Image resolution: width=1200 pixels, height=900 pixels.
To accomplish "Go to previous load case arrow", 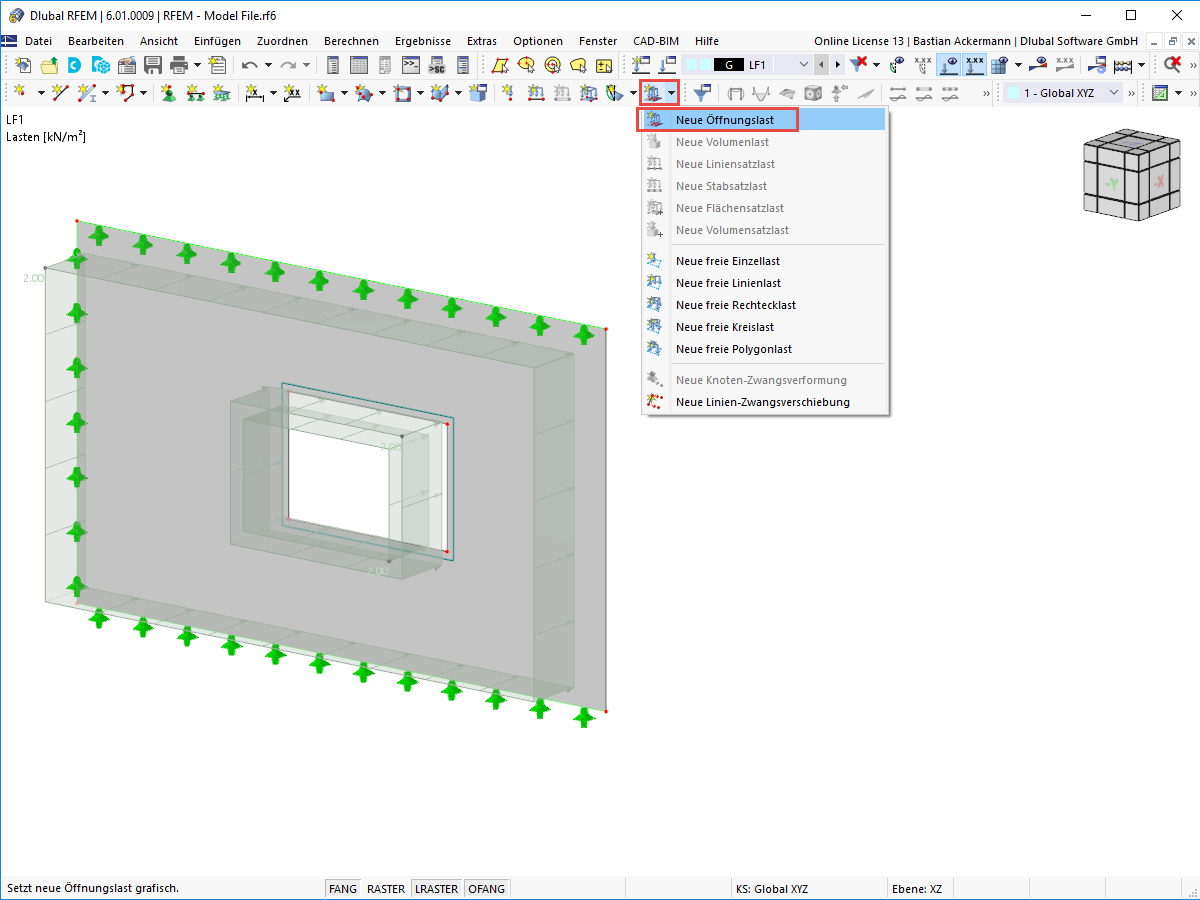I will (x=821, y=65).
